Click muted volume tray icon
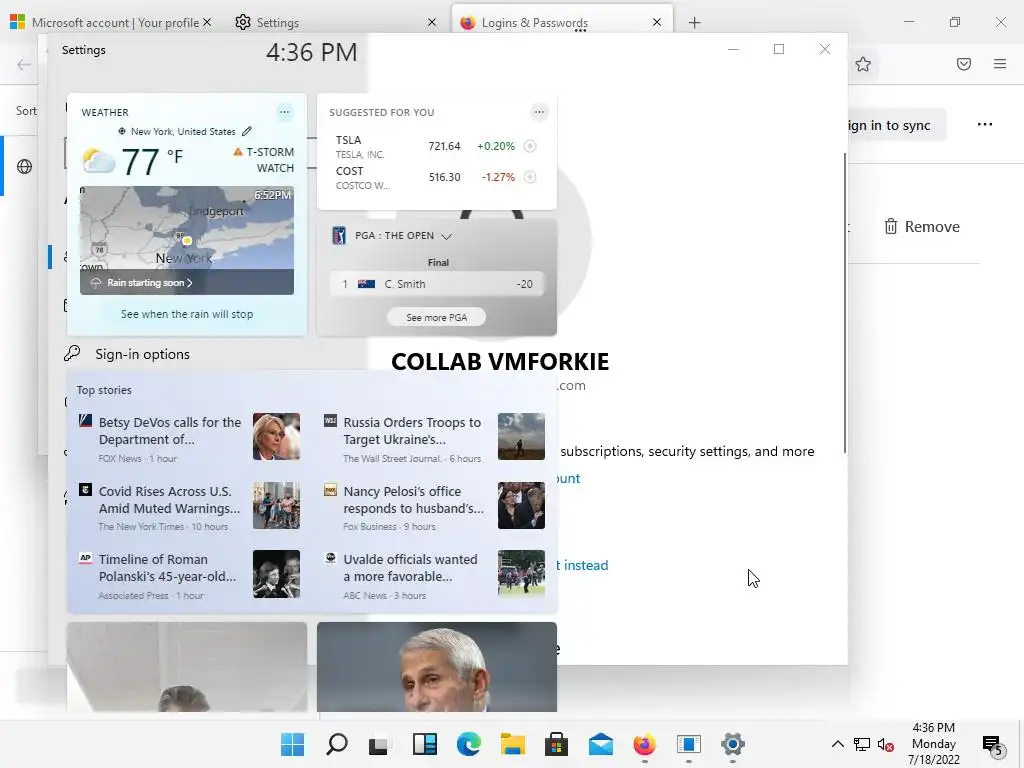1024x768 pixels. [x=886, y=744]
